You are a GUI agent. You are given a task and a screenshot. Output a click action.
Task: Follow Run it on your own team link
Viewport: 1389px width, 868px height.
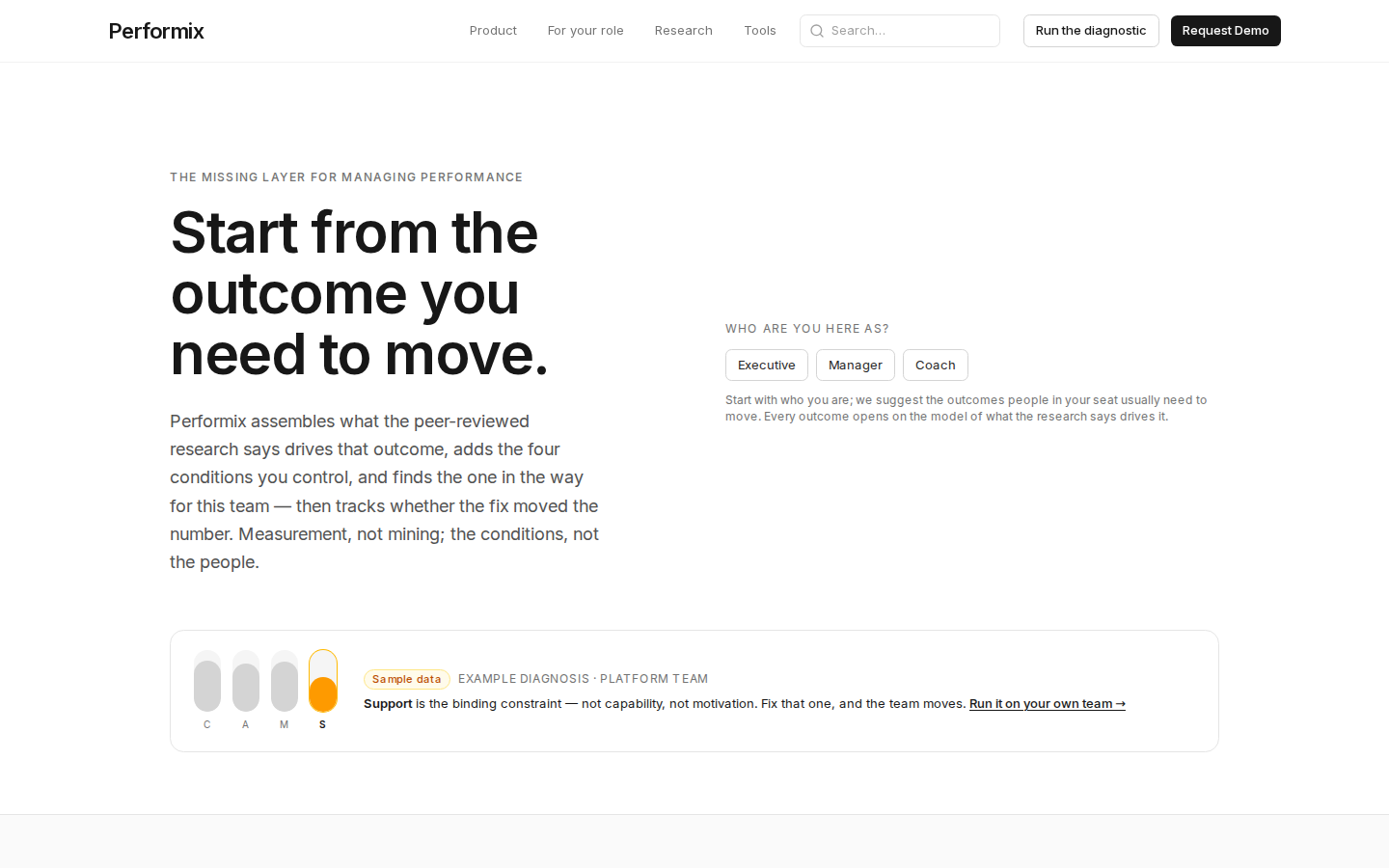click(1048, 704)
